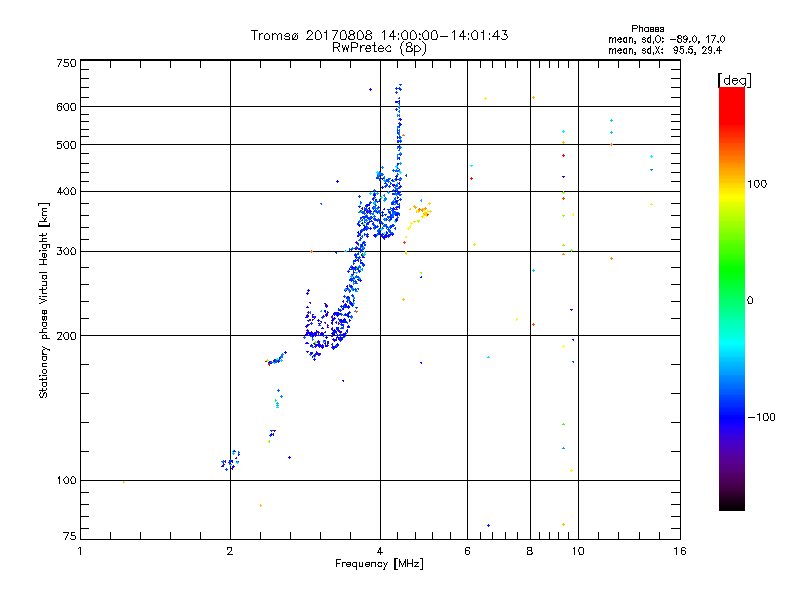Click the 4 tick label on frequency axis
800x600 pixels.
point(380,551)
